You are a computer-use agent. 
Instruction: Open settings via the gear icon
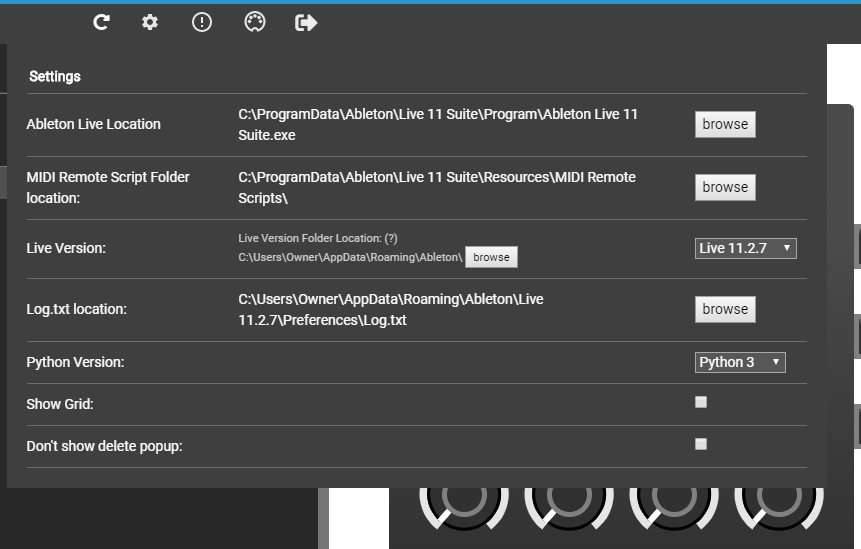(150, 22)
